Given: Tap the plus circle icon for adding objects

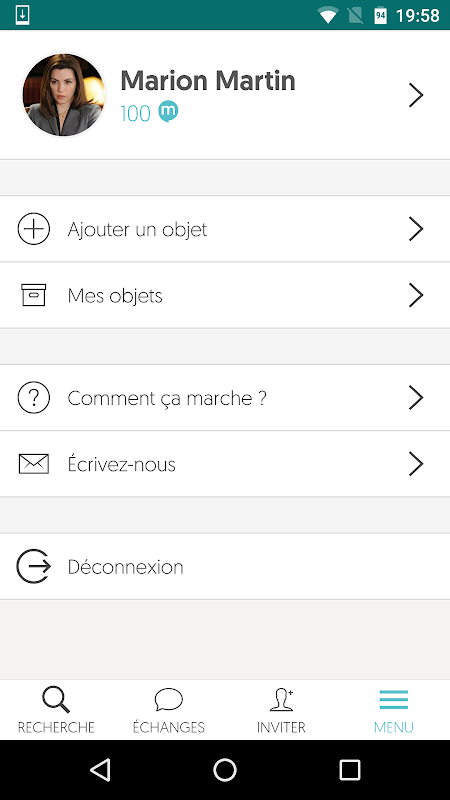Looking at the screenshot, I should (x=34, y=229).
